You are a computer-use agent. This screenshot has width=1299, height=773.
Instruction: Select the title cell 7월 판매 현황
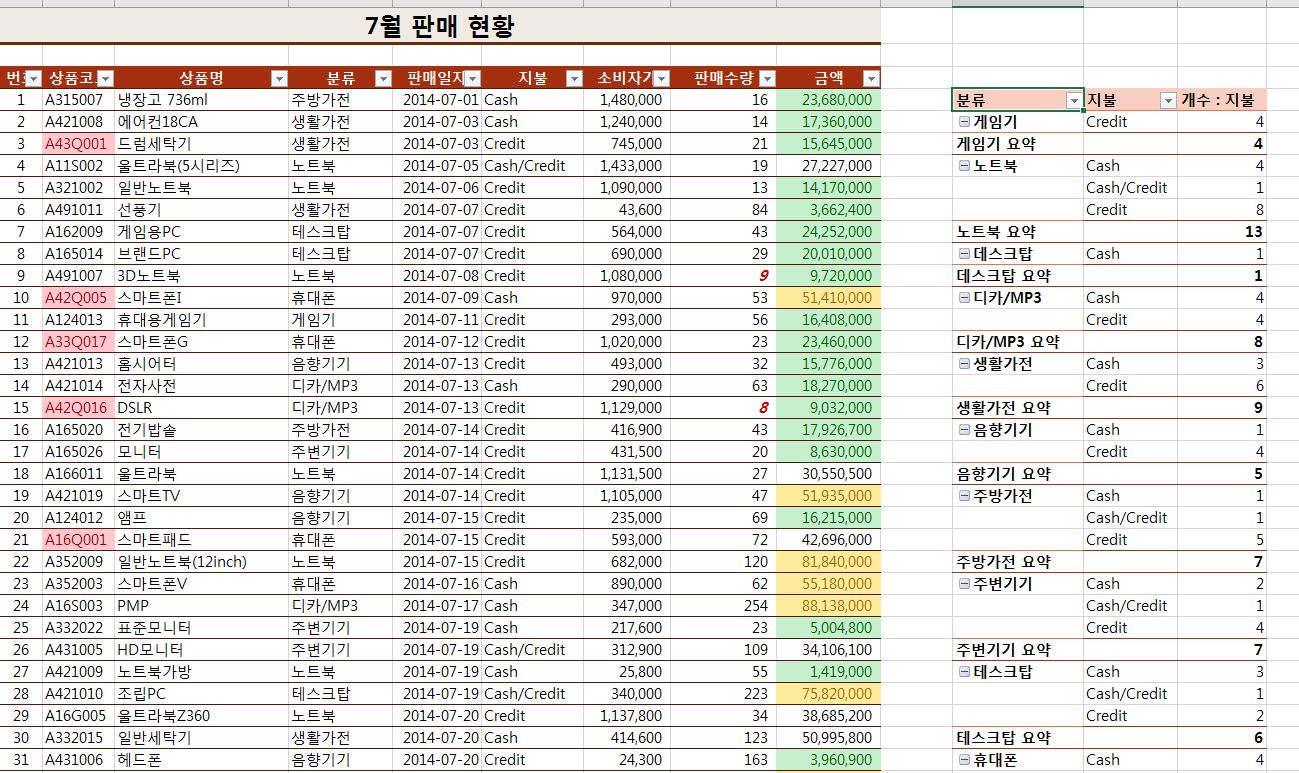tap(440, 26)
